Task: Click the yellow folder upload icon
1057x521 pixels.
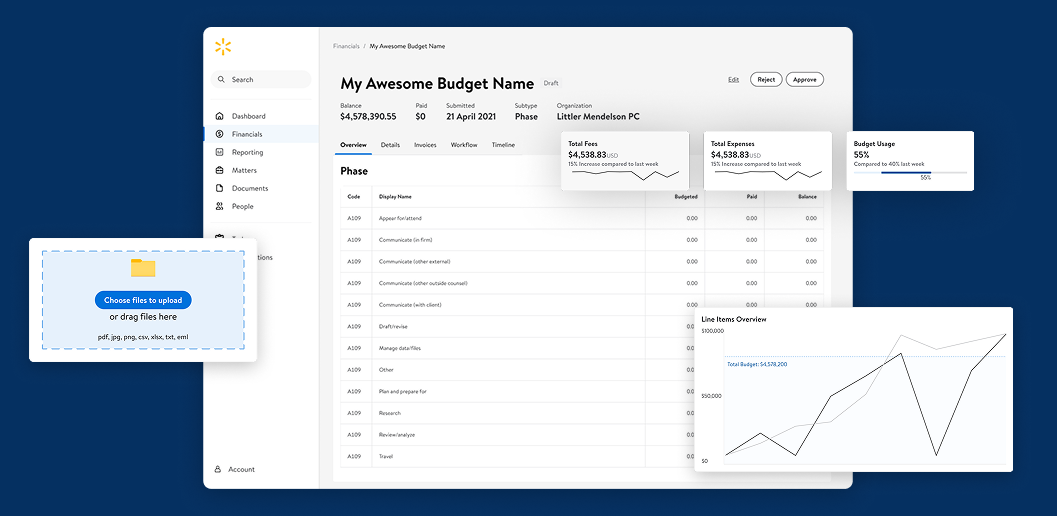Action: click(143, 267)
